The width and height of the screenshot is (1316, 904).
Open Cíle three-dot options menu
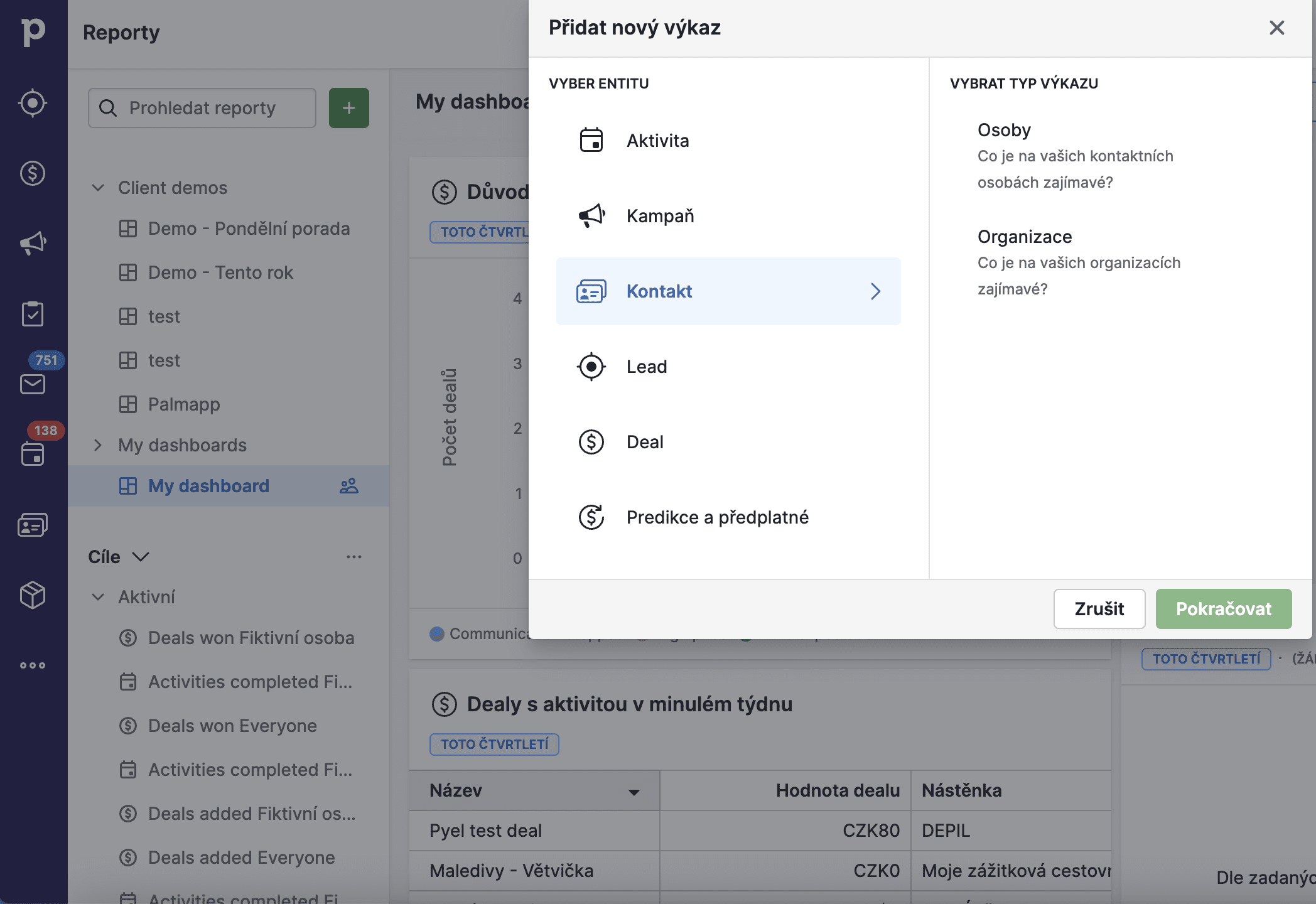(x=354, y=557)
